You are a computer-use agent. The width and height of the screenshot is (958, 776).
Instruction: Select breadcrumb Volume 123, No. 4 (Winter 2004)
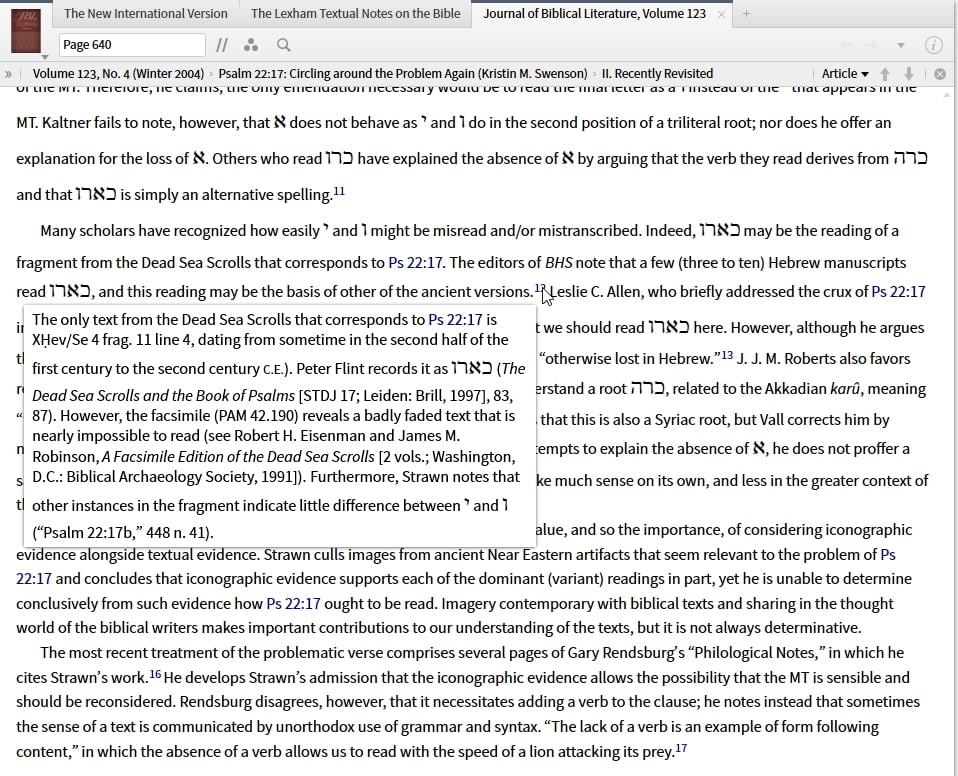[x=118, y=74]
